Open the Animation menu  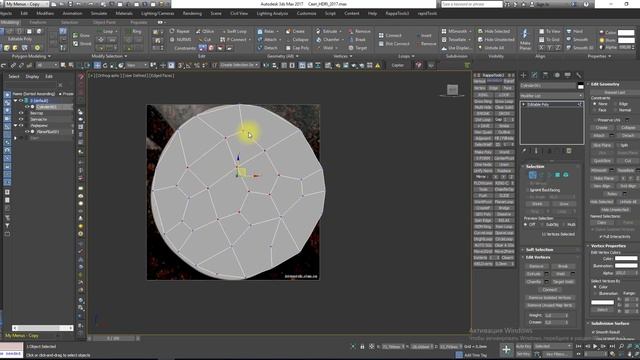(72, 13)
